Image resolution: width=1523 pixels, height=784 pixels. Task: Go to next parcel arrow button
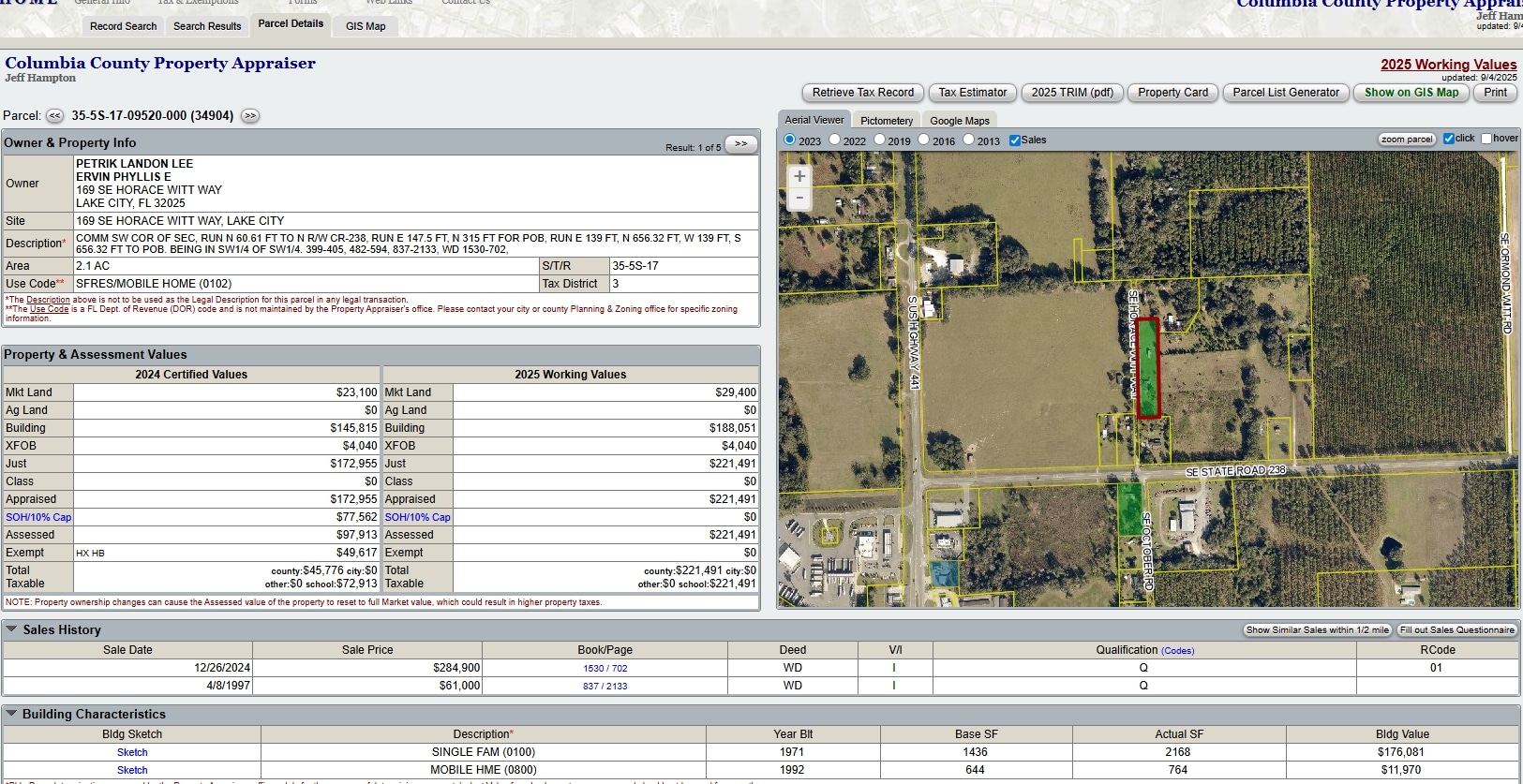[249, 116]
